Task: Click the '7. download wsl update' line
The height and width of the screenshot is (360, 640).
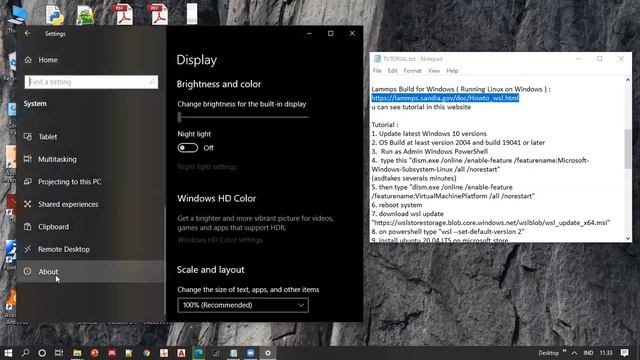Action: pyautogui.click(x=407, y=214)
